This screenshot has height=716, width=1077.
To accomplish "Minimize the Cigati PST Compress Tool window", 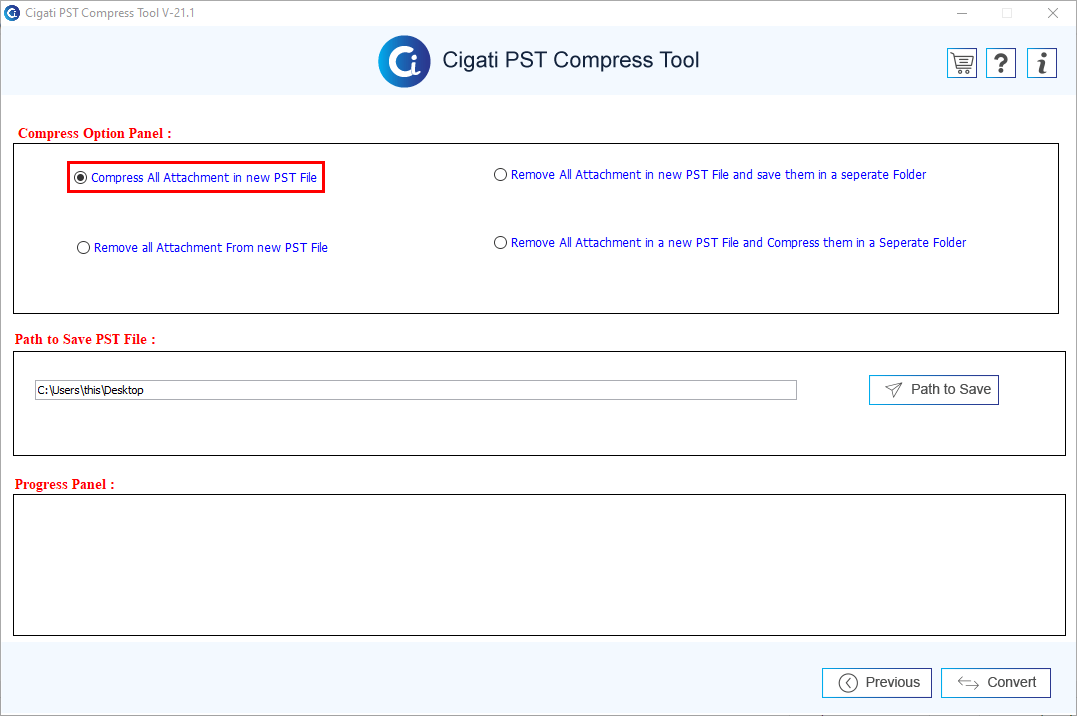I will pyautogui.click(x=962, y=13).
